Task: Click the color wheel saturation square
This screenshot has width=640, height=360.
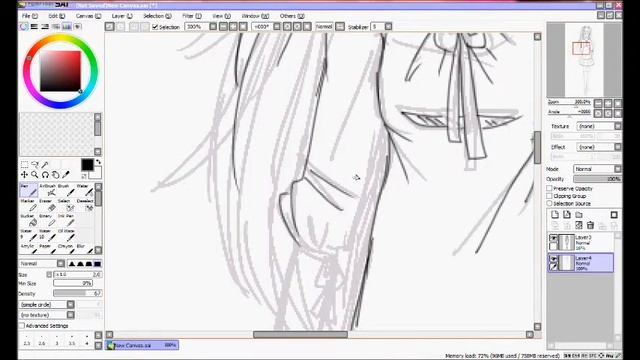Action: point(60,71)
